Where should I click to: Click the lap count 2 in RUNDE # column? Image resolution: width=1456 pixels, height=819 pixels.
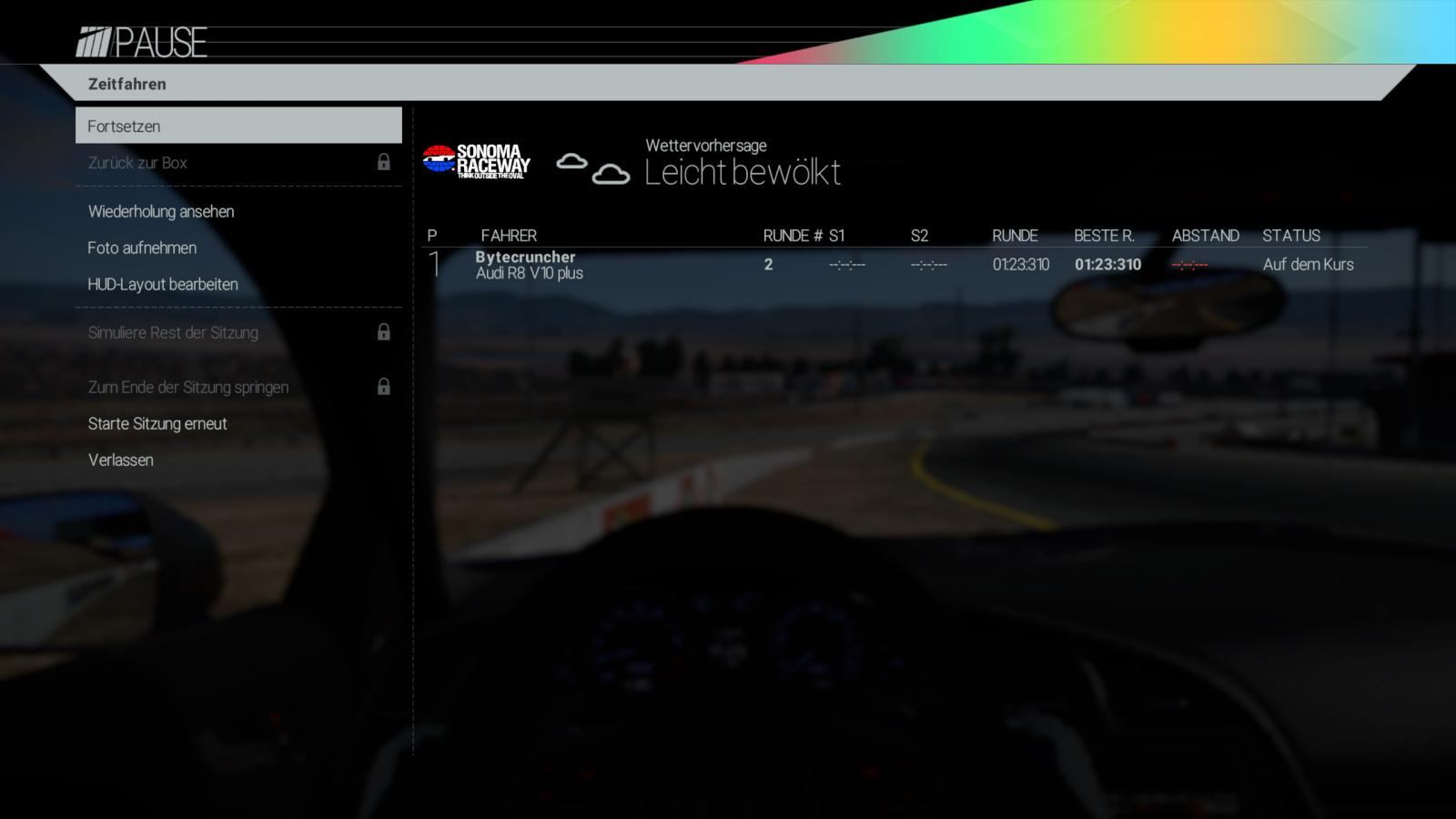tap(768, 265)
